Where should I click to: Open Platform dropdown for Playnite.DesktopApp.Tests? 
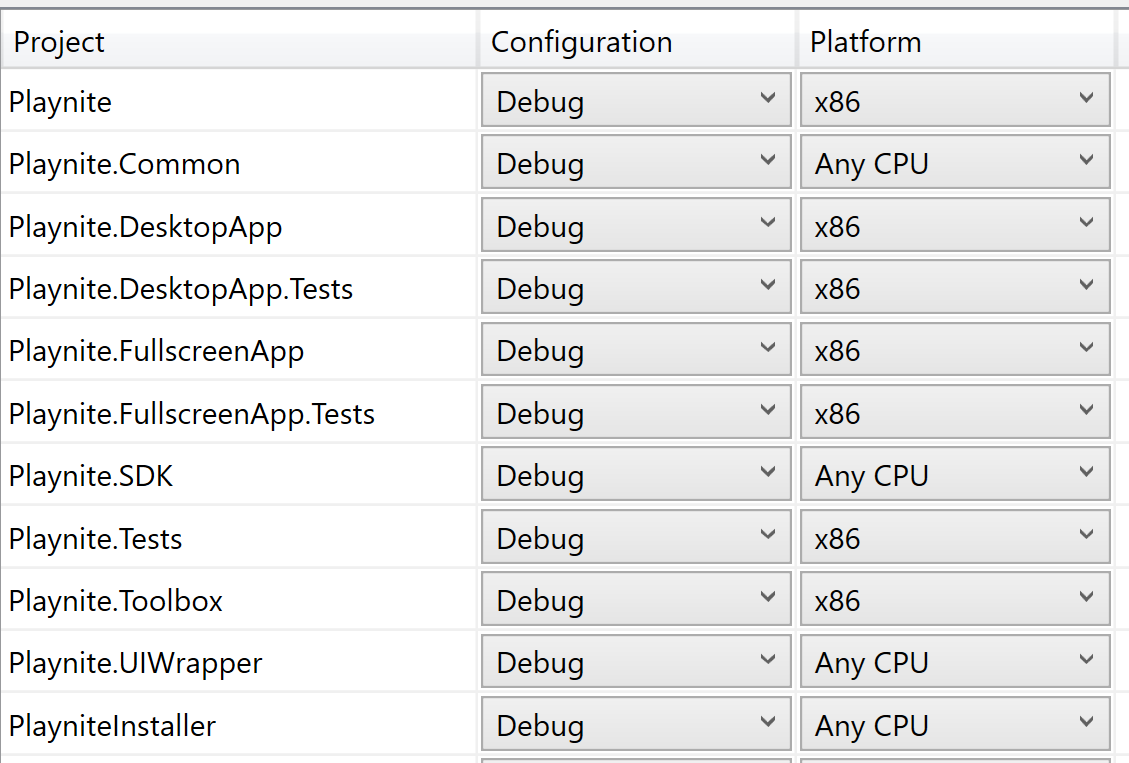[x=955, y=287]
